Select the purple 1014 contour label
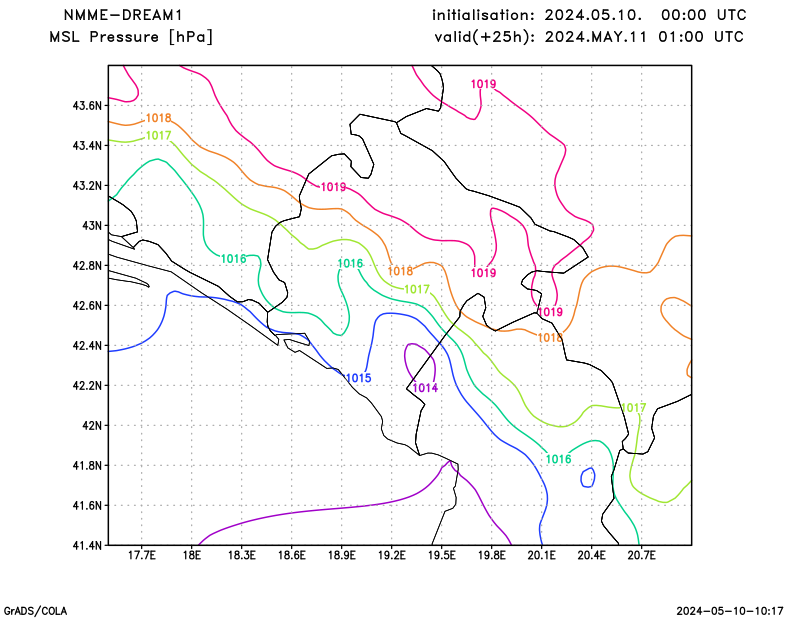Image resolution: width=800 pixels, height=618 pixels. click(x=425, y=388)
